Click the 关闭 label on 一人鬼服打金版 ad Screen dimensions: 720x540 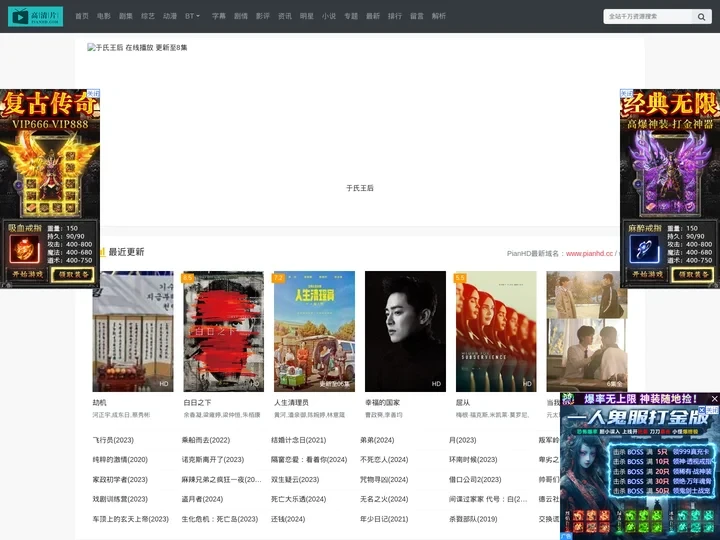pyautogui.click(x=712, y=410)
